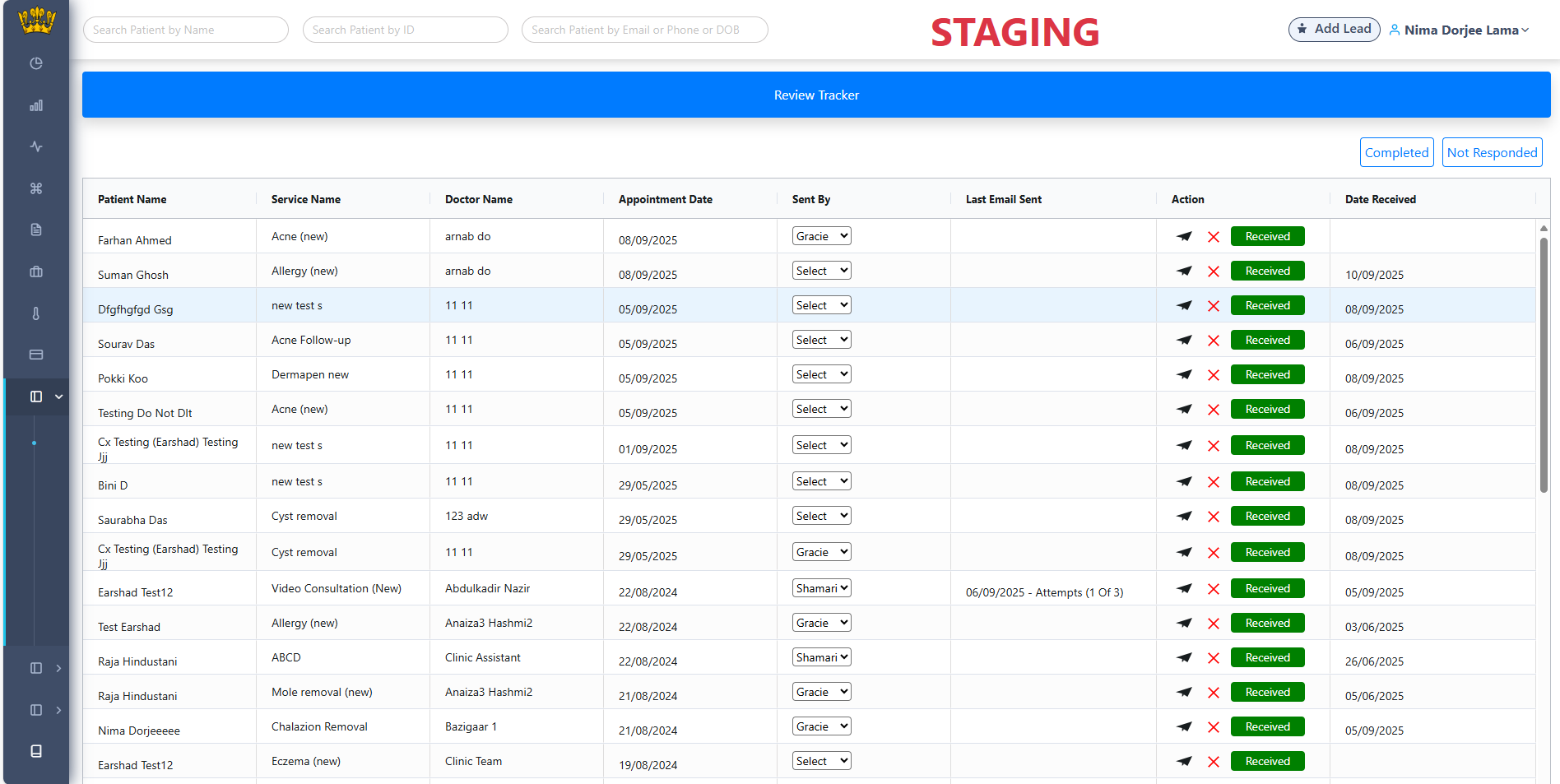Click the Search Patient by Name field
1560x784 pixels.
[186, 30]
